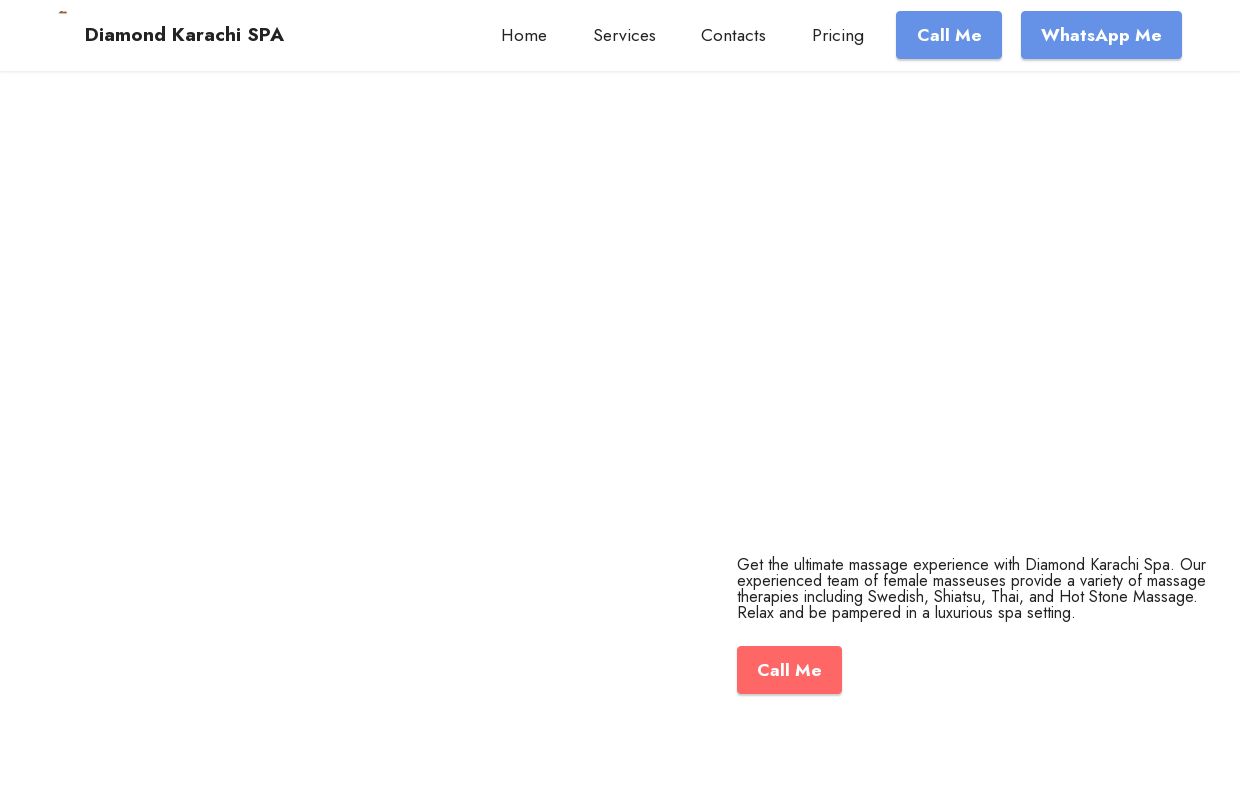Click the red Call Me button below description

(789, 670)
